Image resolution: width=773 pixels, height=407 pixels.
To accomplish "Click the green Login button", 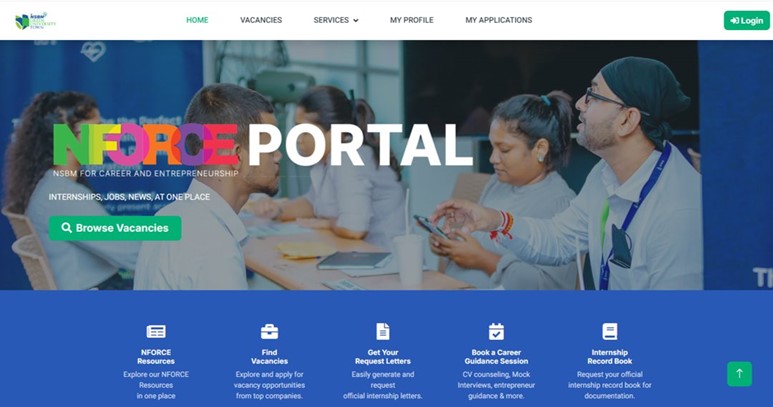I will pyautogui.click(x=746, y=21).
